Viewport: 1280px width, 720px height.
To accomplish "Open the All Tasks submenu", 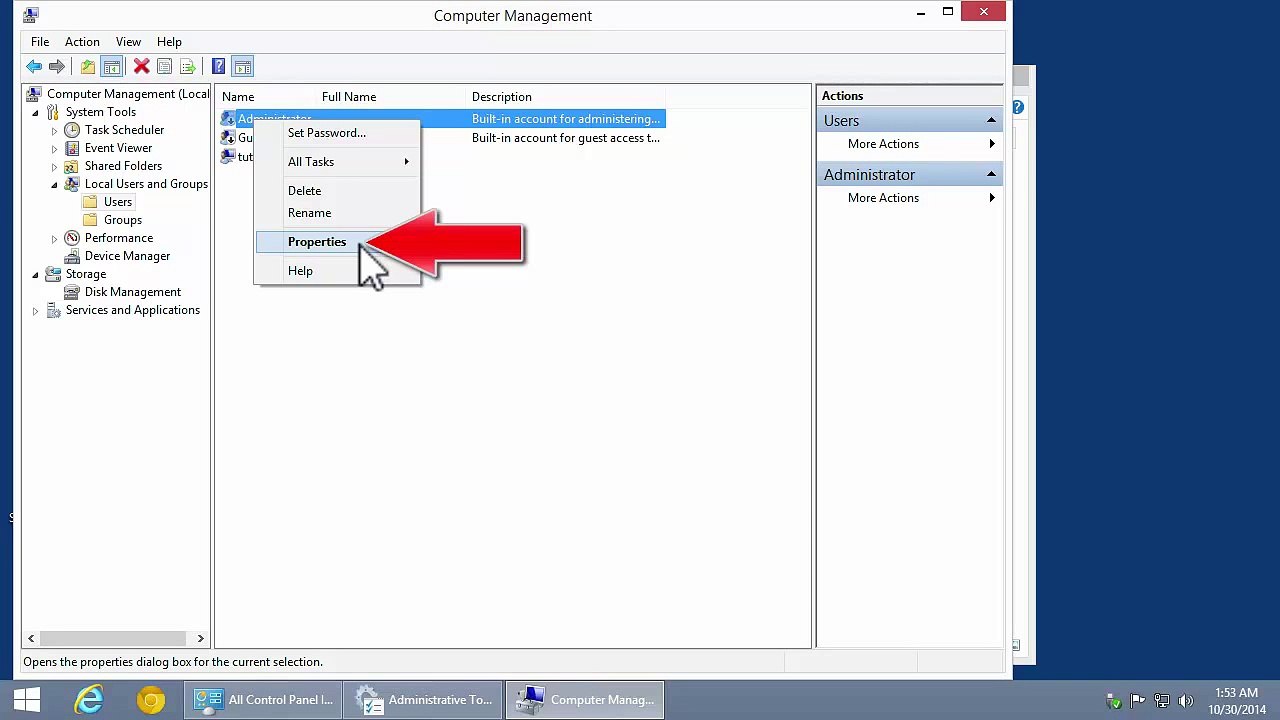I will tap(338, 162).
